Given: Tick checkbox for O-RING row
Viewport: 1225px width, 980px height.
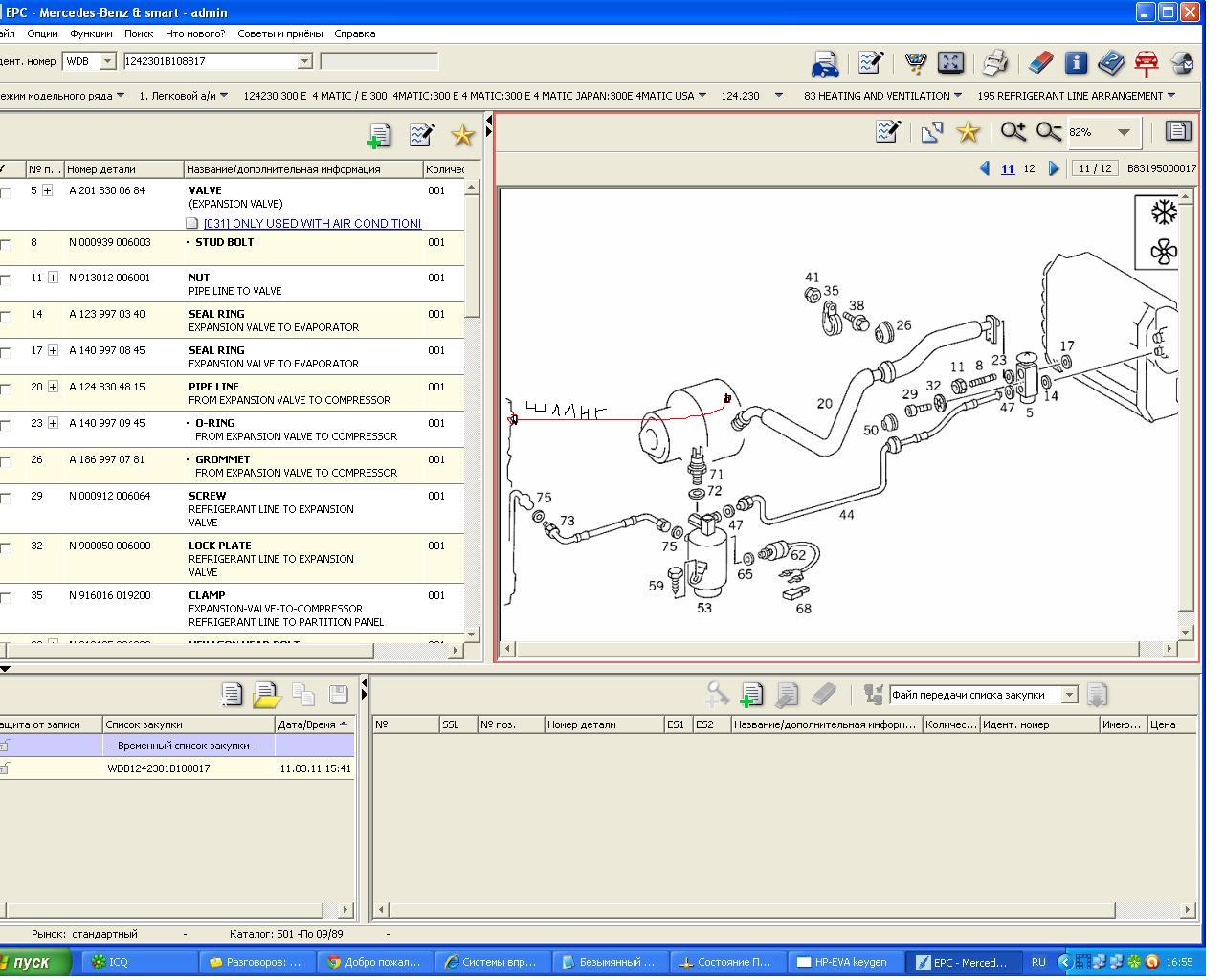Looking at the screenshot, I should pyautogui.click(x=5, y=425).
